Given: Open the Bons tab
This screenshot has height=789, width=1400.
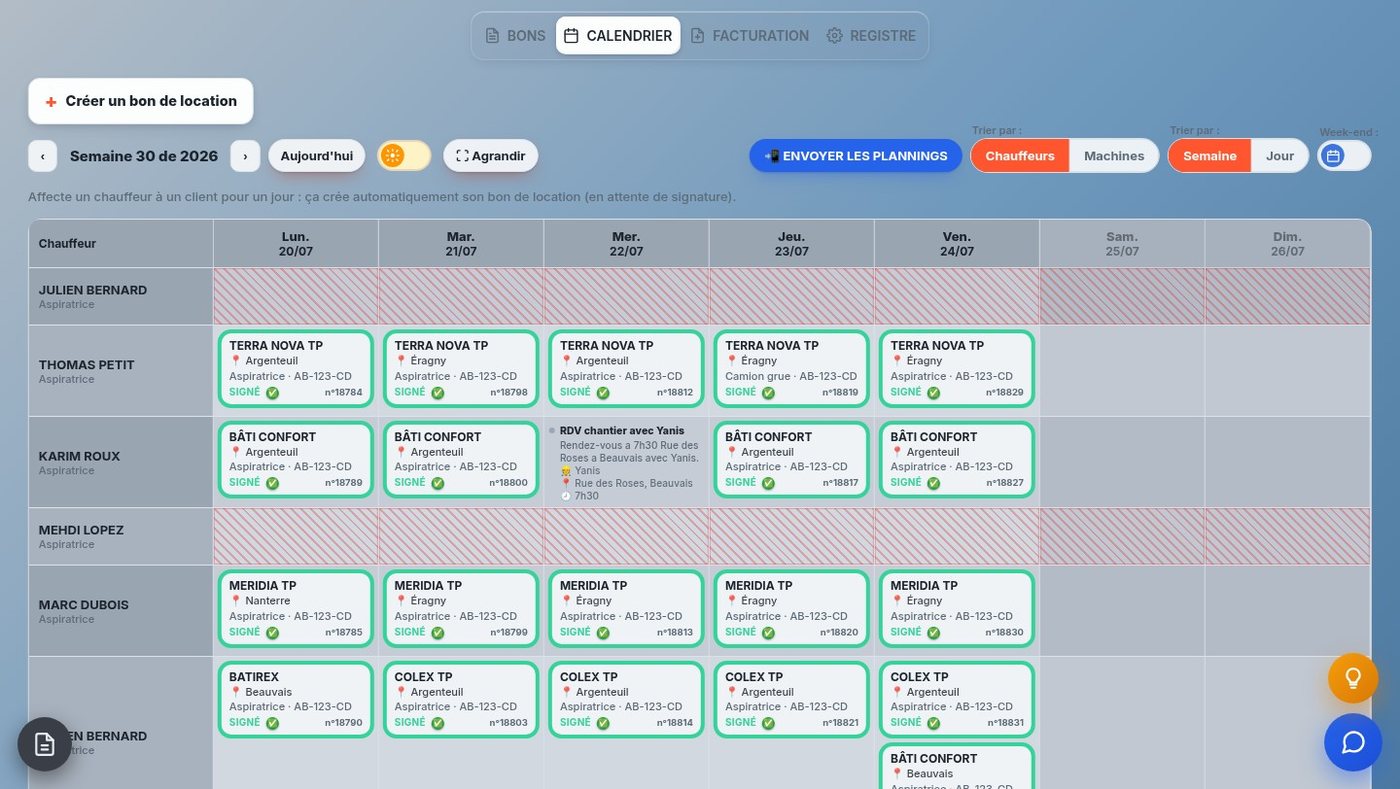Looking at the screenshot, I should coord(515,36).
